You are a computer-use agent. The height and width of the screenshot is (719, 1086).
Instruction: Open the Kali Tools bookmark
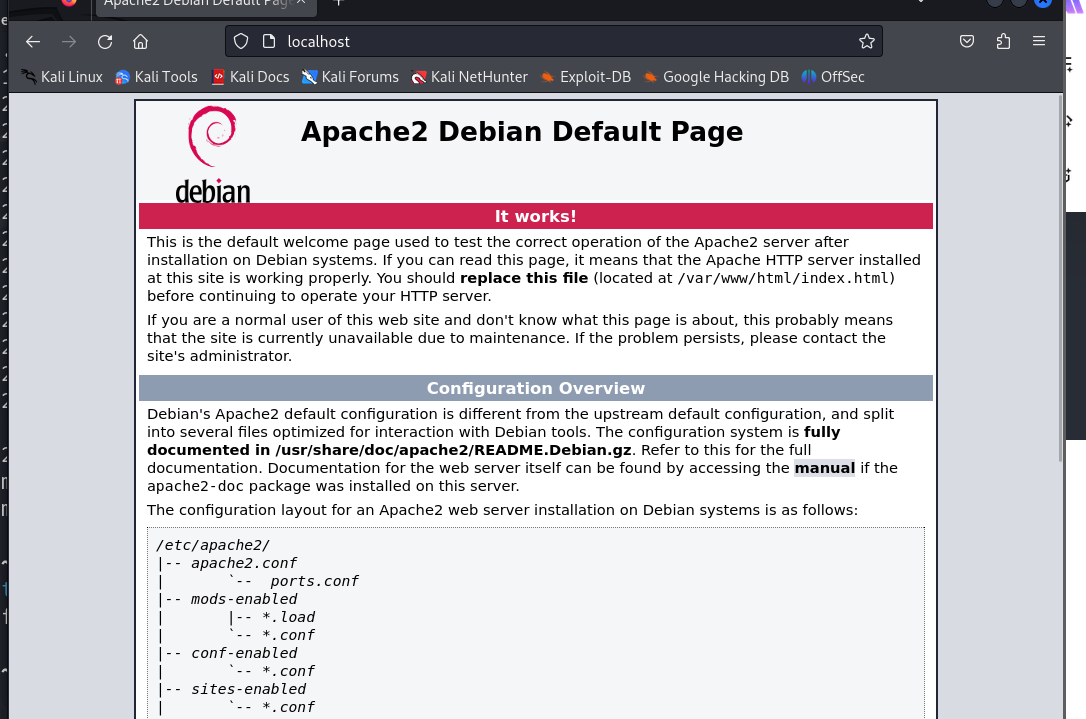click(157, 77)
